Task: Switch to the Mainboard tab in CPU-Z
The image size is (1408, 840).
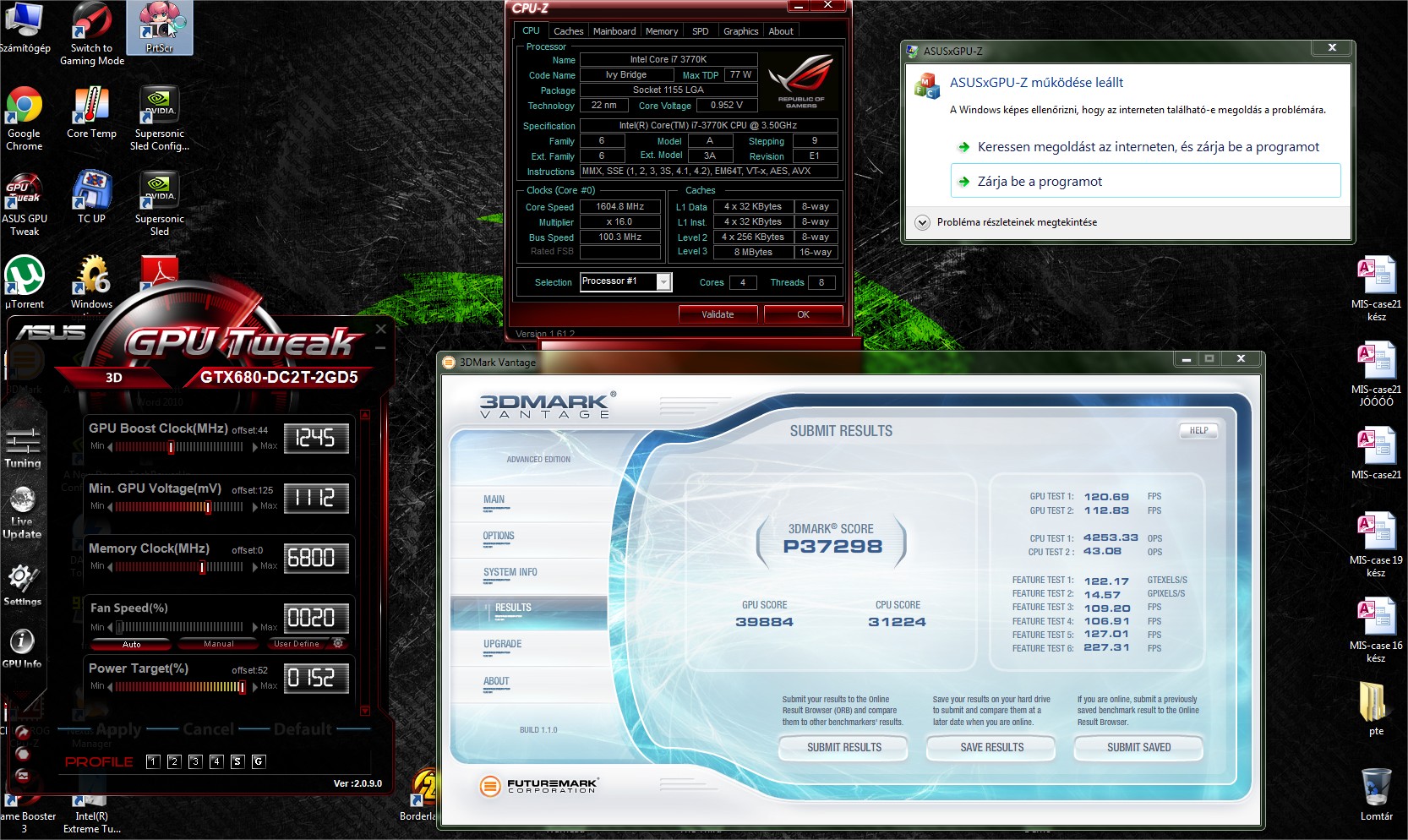Action: tap(614, 31)
